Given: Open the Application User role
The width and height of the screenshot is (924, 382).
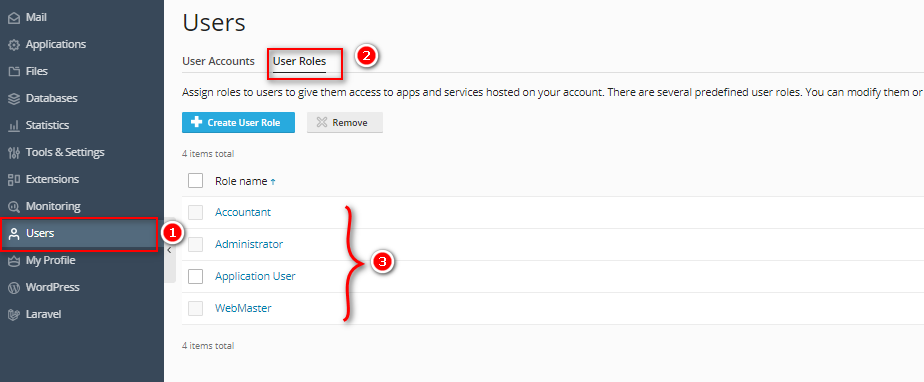Looking at the screenshot, I should pos(255,276).
